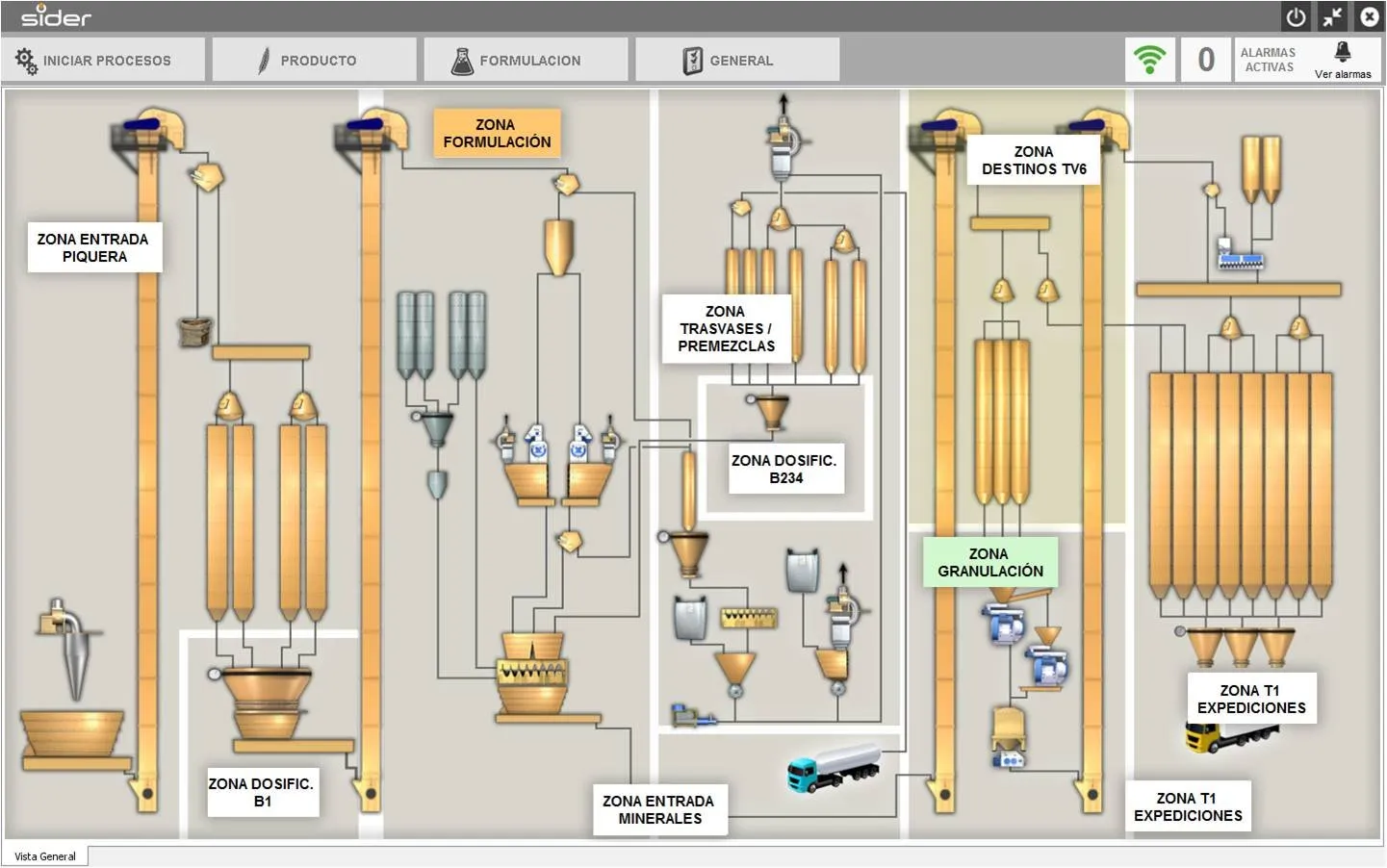
Task: Click the sack icon in piquera zone
Action: pyautogui.click(x=194, y=332)
